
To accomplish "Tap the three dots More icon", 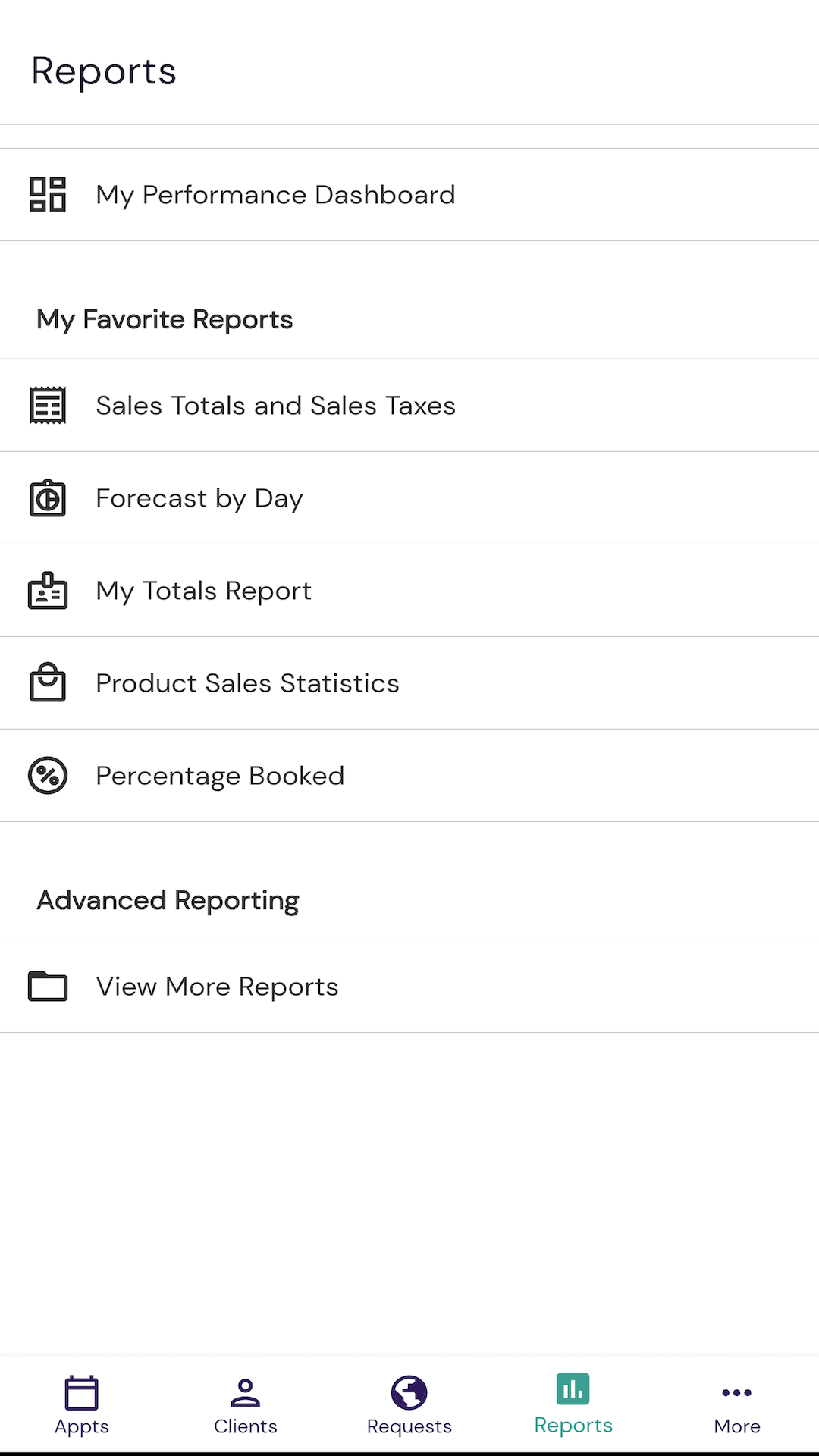I will (737, 1392).
